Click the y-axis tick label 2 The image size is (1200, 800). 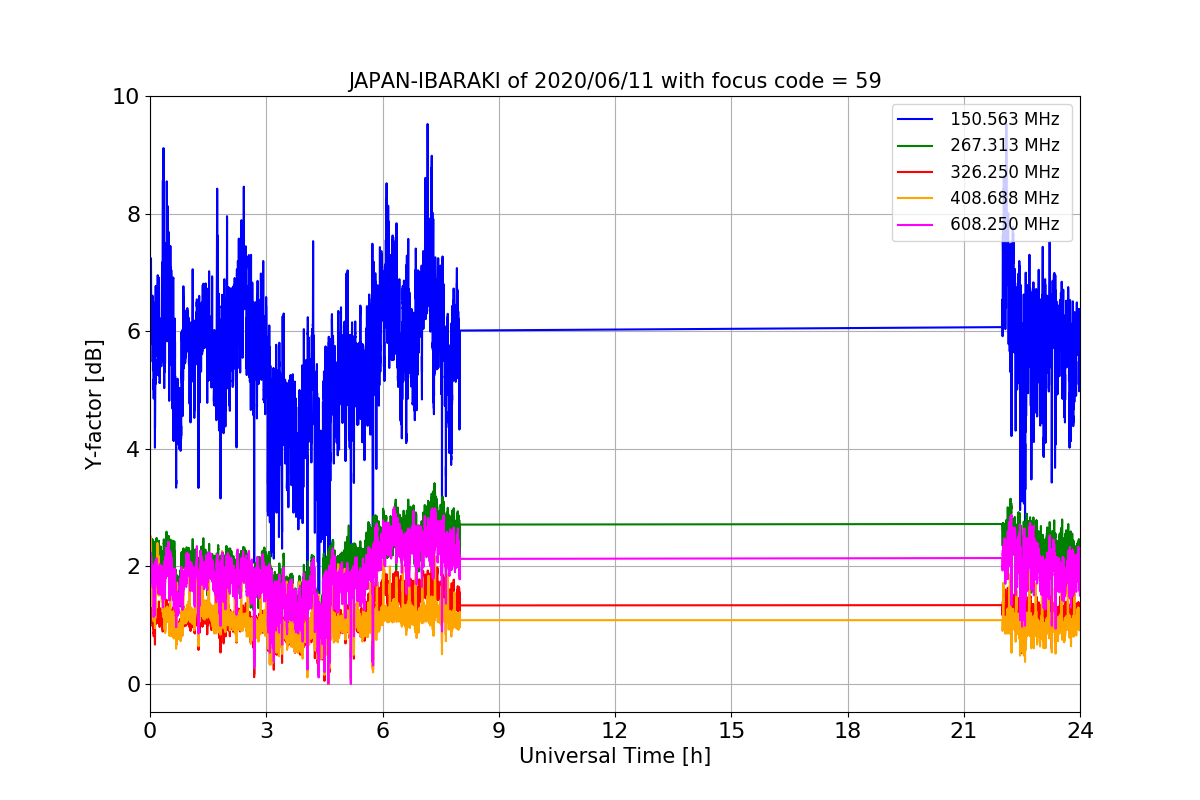133,566
